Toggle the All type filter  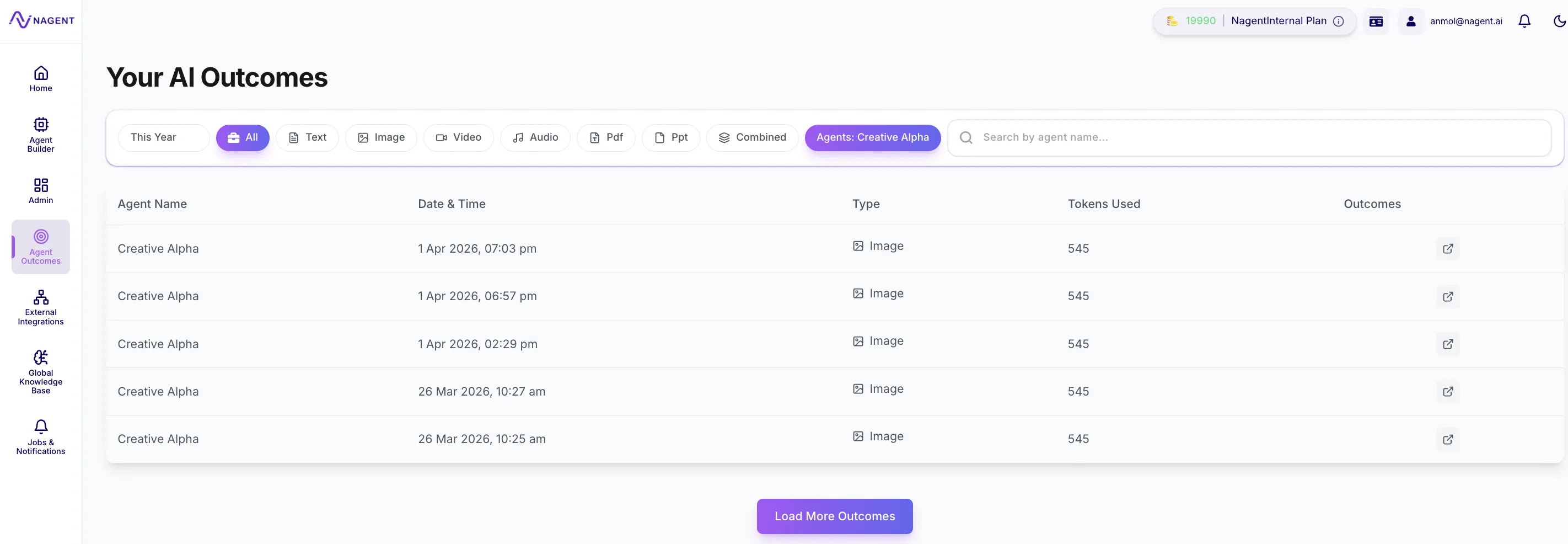pyautogui.click(x=242, y=138)
